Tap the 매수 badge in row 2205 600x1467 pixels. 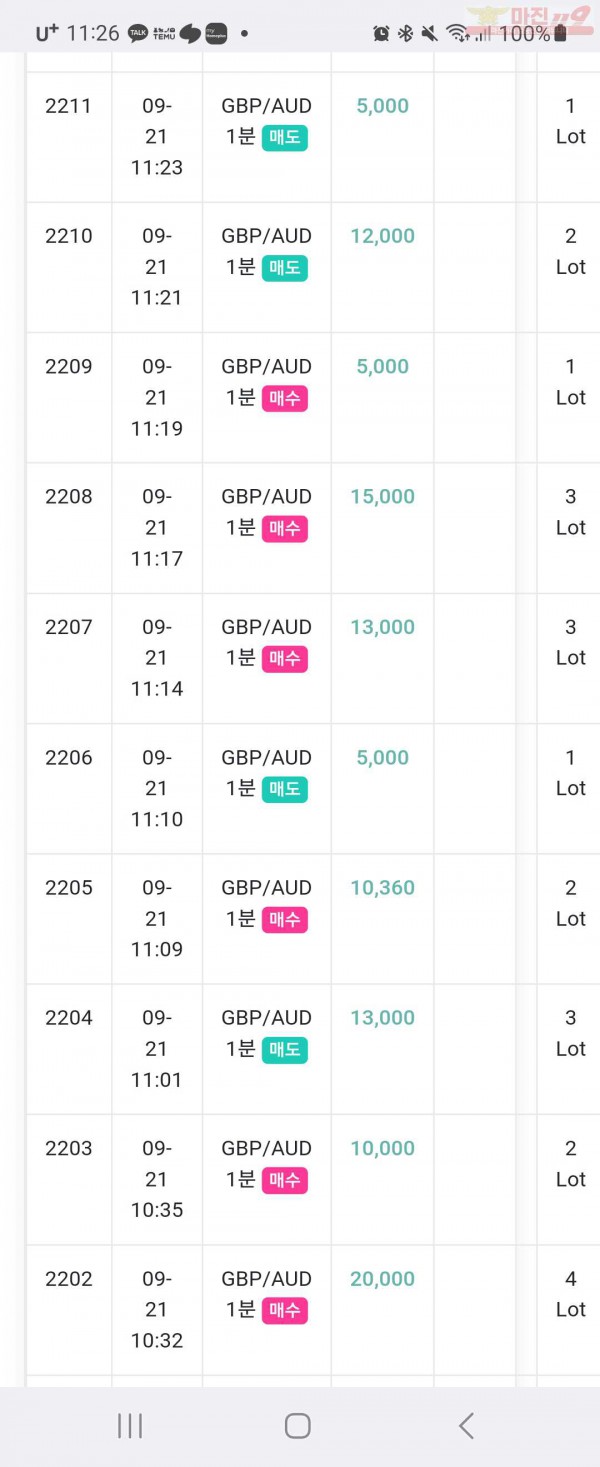(x=285, y=919)
